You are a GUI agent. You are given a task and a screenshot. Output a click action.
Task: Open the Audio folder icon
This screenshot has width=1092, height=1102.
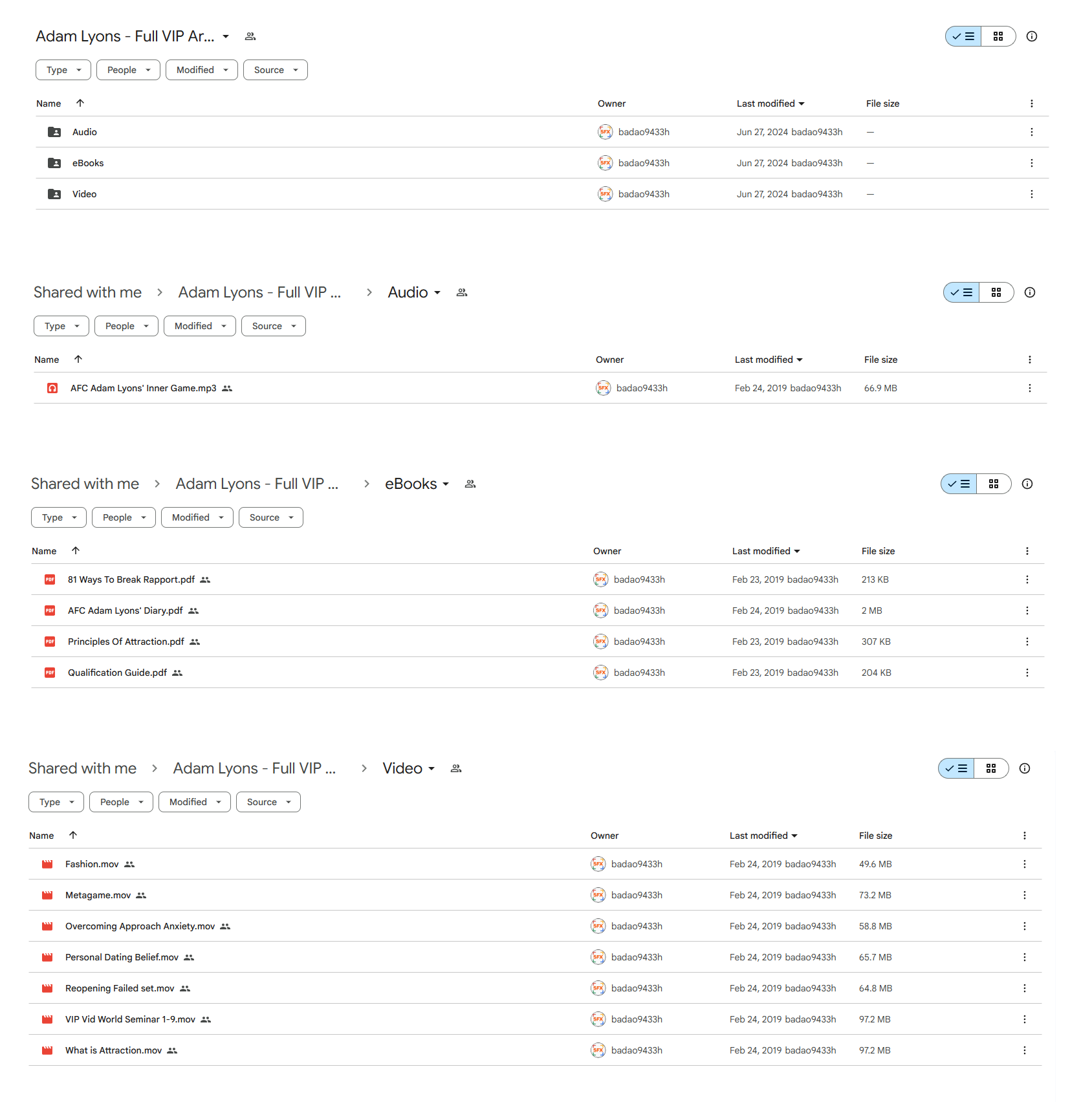(54, 132)
